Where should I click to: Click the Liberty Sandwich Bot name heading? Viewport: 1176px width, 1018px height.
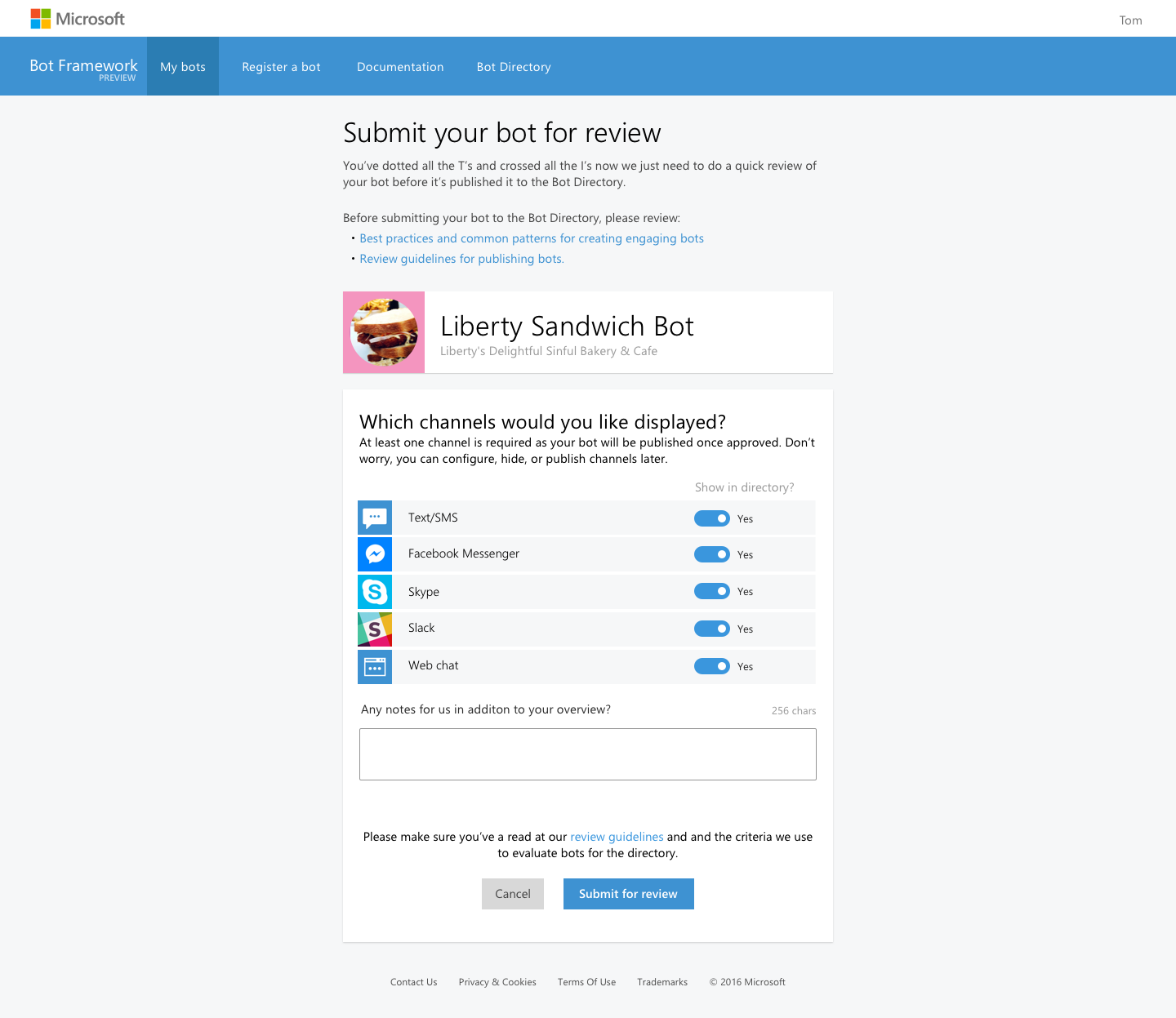567,327
